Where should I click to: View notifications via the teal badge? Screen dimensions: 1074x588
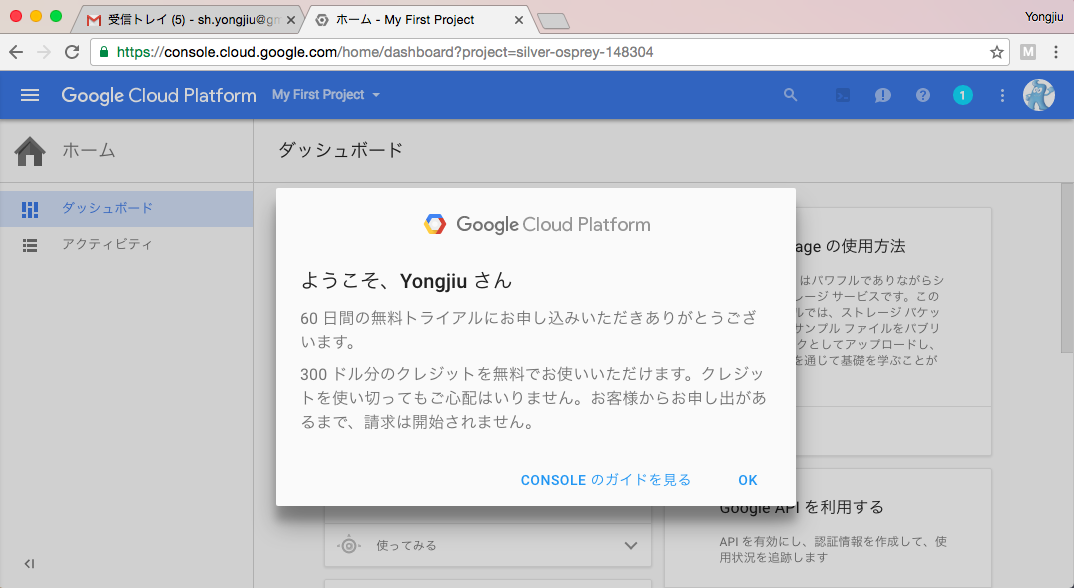pos(962,95)
